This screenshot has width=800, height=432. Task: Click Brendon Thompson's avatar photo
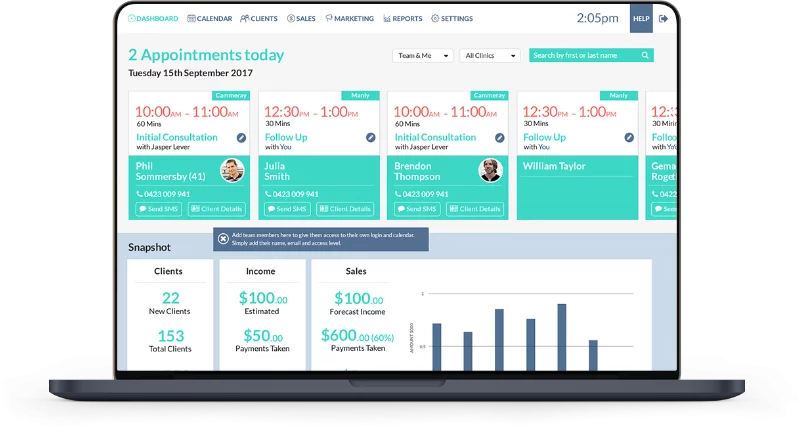point(490,170)
